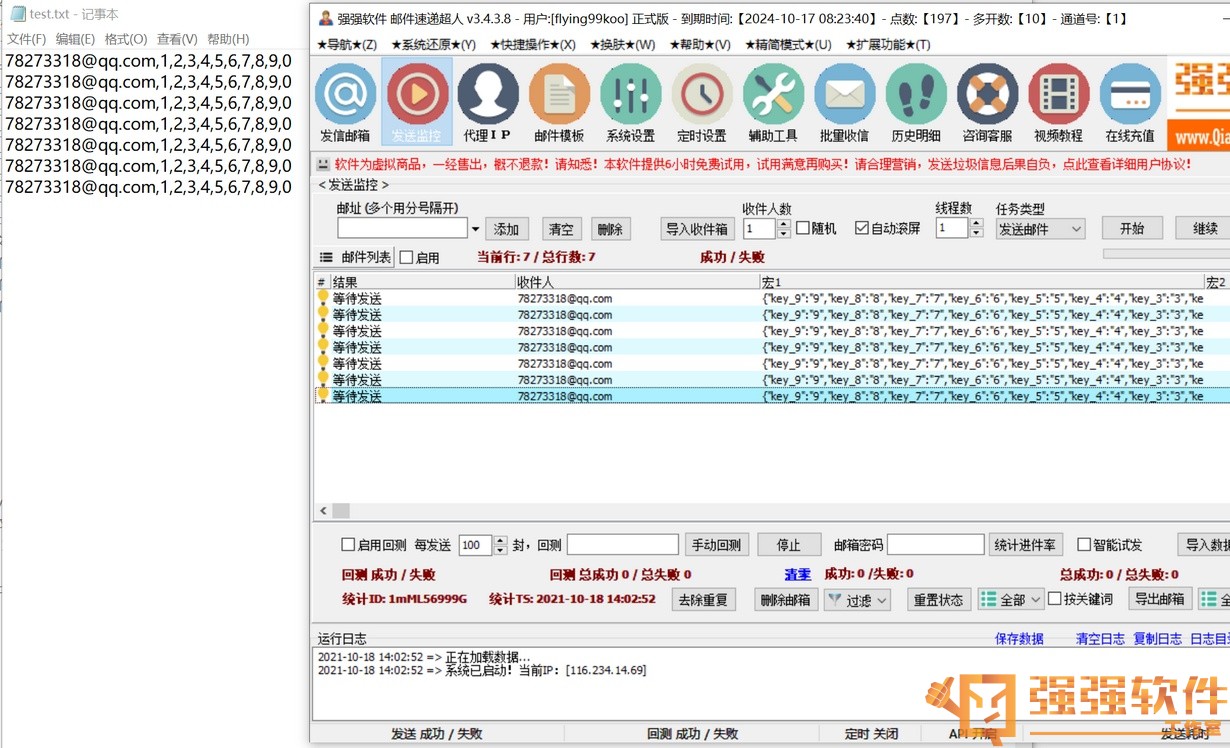Screen dimensions: 1230x748
Task: Click the 重置状态 reset status button
Action: [x=939, y=600]
